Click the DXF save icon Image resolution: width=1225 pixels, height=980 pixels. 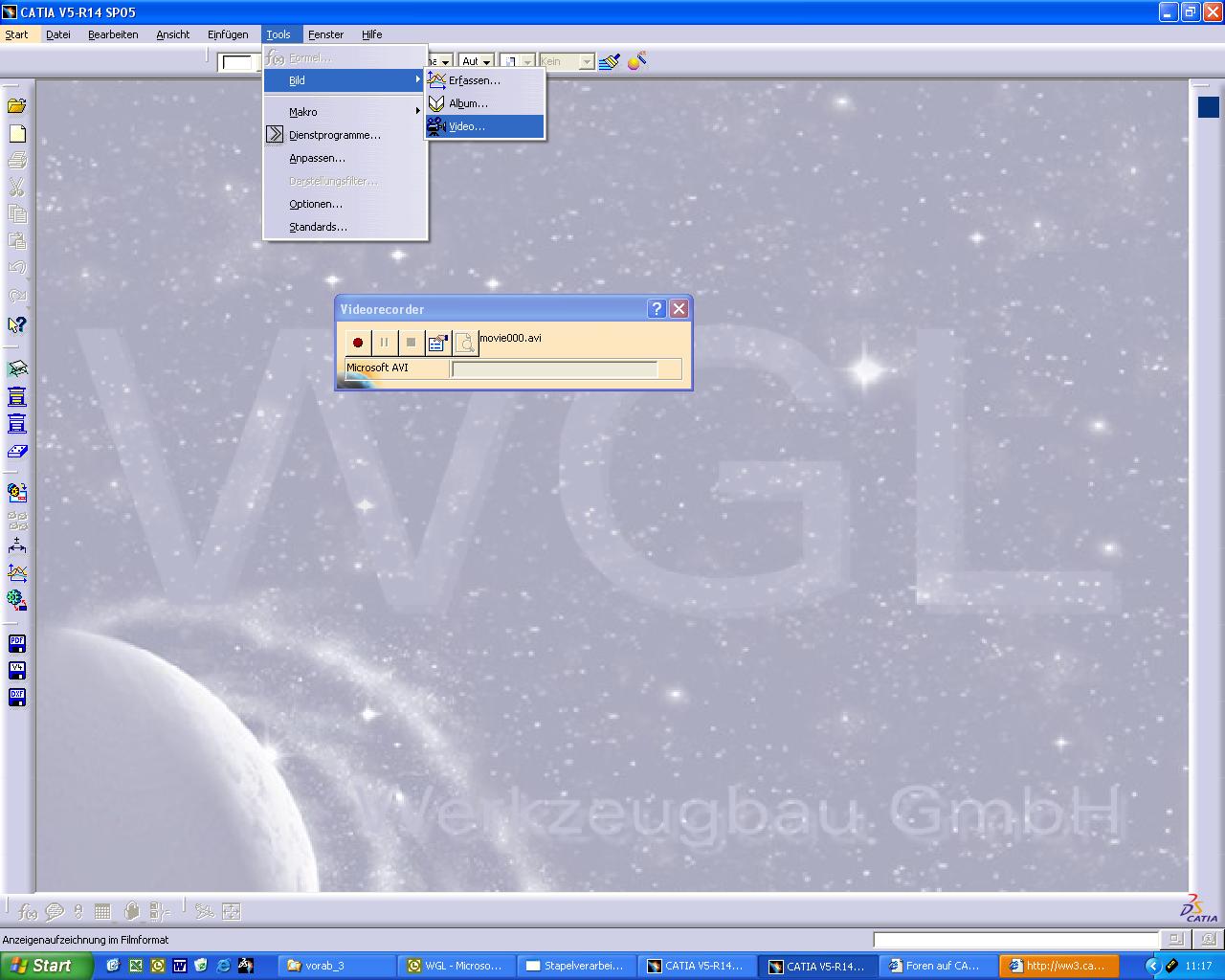coord(17,697)
